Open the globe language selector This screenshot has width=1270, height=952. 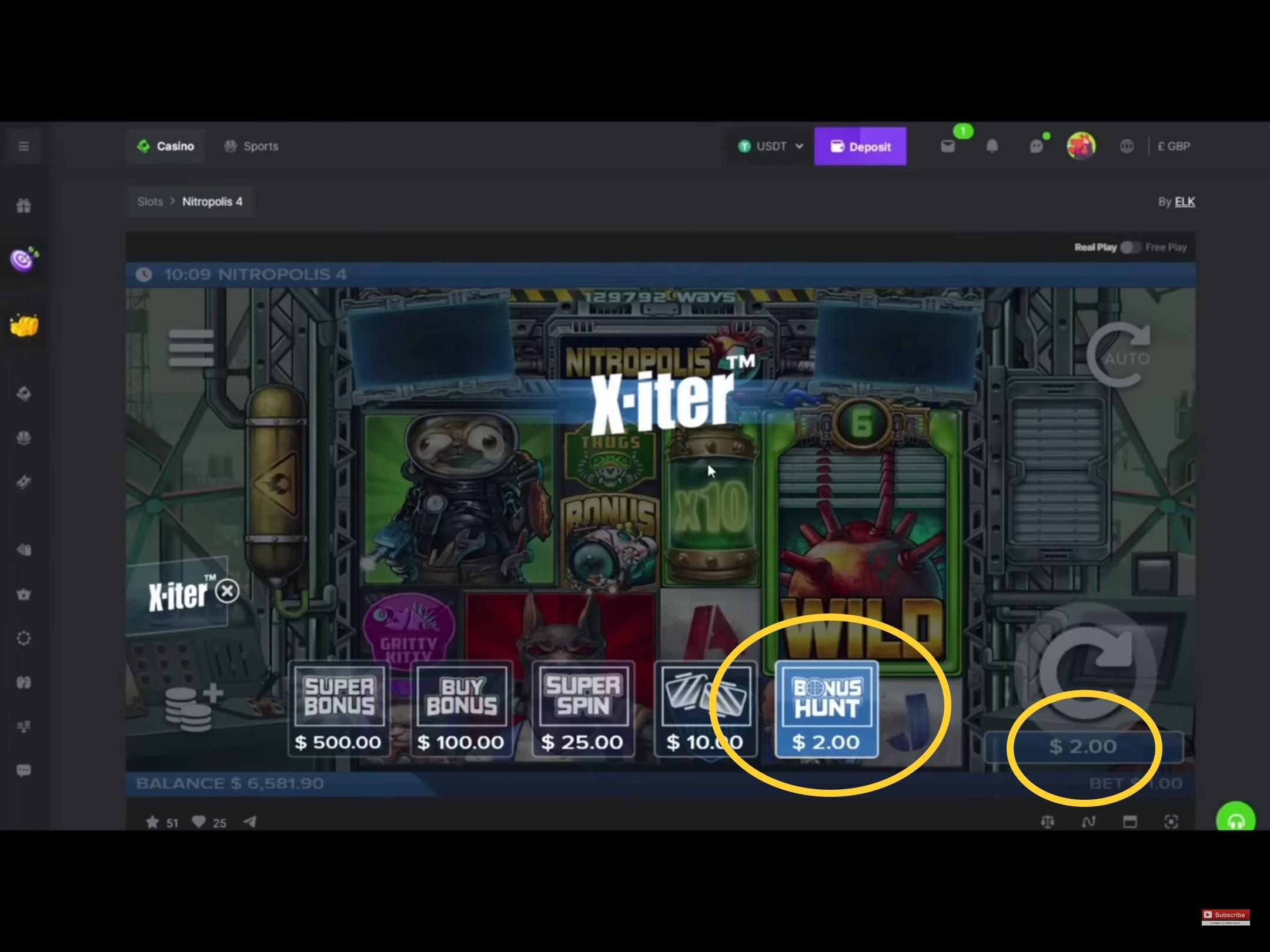(1127, 146)
